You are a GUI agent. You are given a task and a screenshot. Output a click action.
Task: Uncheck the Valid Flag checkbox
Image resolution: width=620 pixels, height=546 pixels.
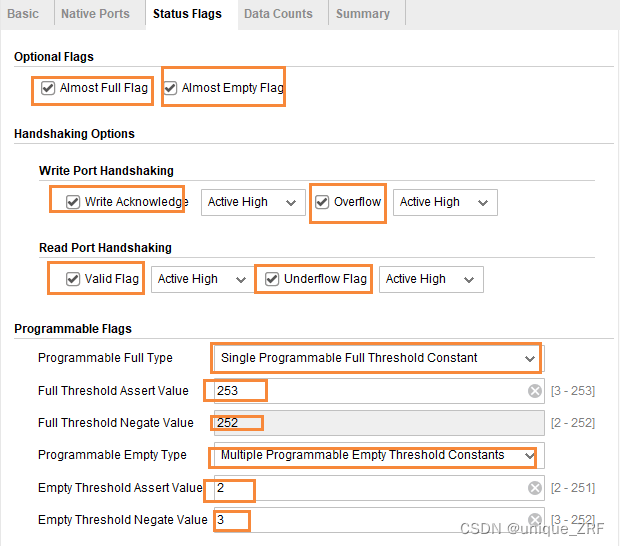pos(73,279)
